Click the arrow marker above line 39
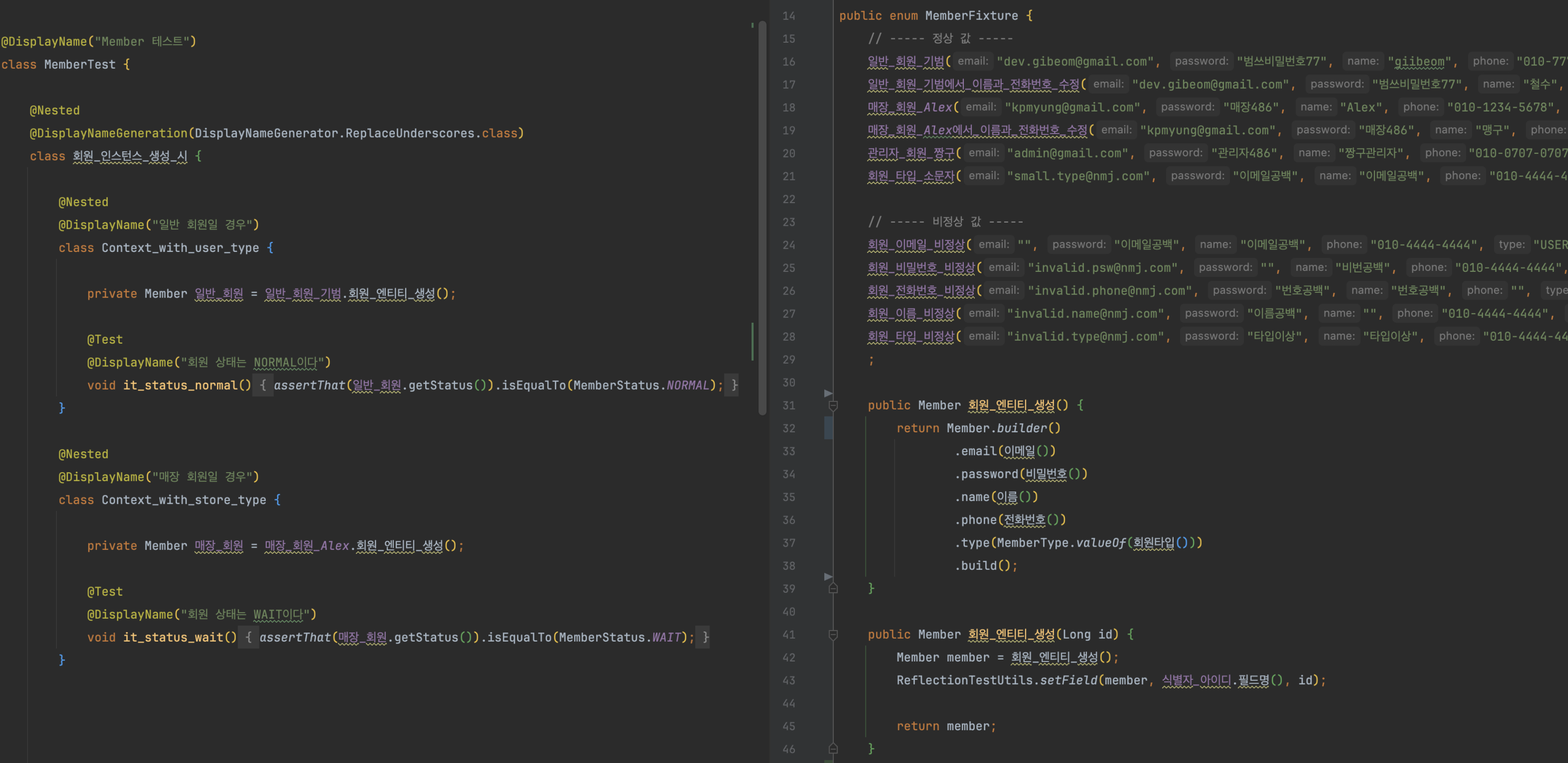Image resolution: width=1568 pixels, height=763 pixels. point(828,576)
